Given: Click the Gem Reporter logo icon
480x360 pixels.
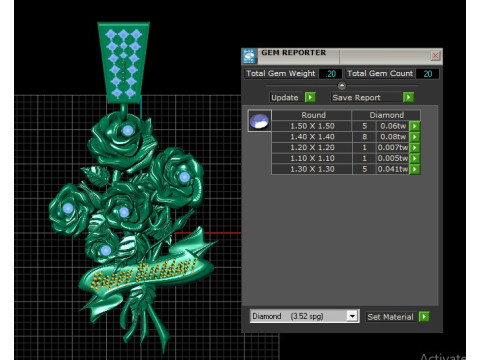Looking at the screenshot, I should click(249, 56).
